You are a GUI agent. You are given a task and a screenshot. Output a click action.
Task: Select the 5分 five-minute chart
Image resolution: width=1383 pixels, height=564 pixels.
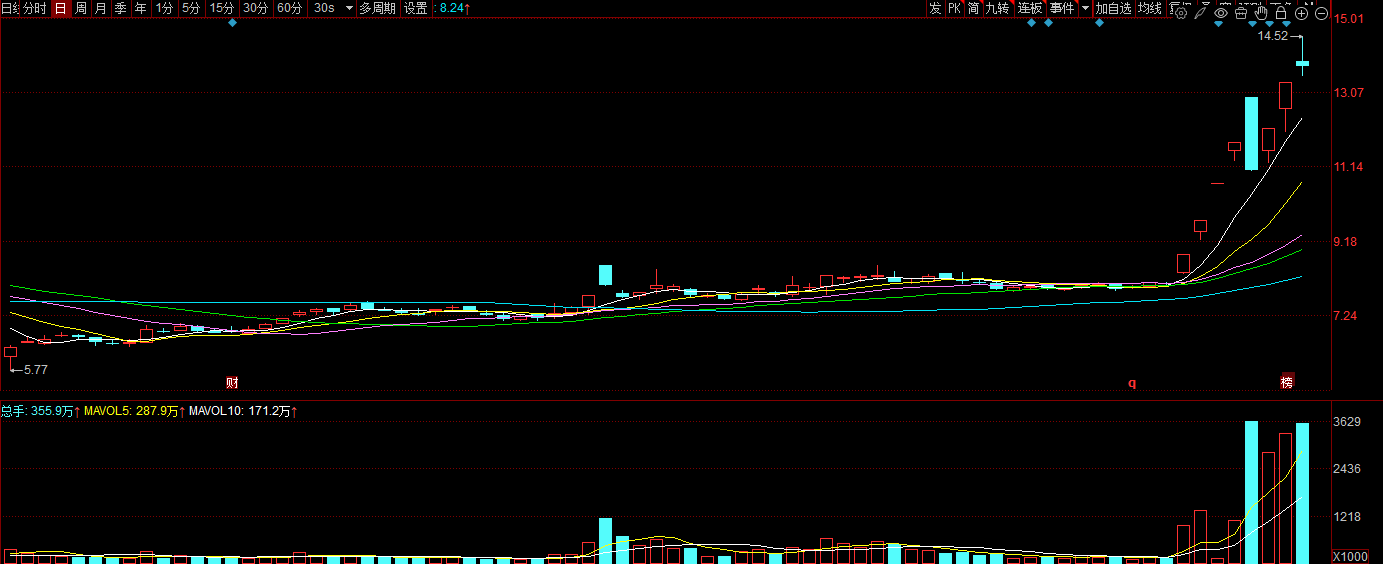pyautogui.click(x=191, y=8)
